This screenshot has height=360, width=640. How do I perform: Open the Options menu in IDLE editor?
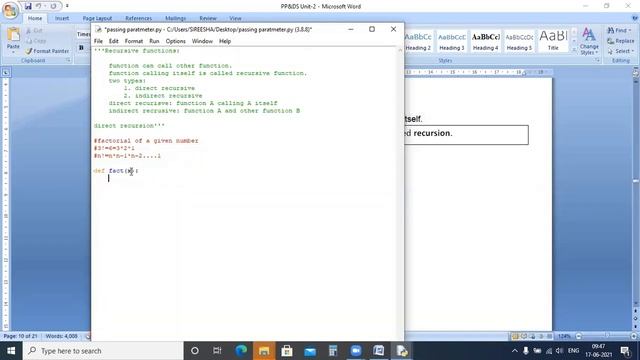pos(176,41)
